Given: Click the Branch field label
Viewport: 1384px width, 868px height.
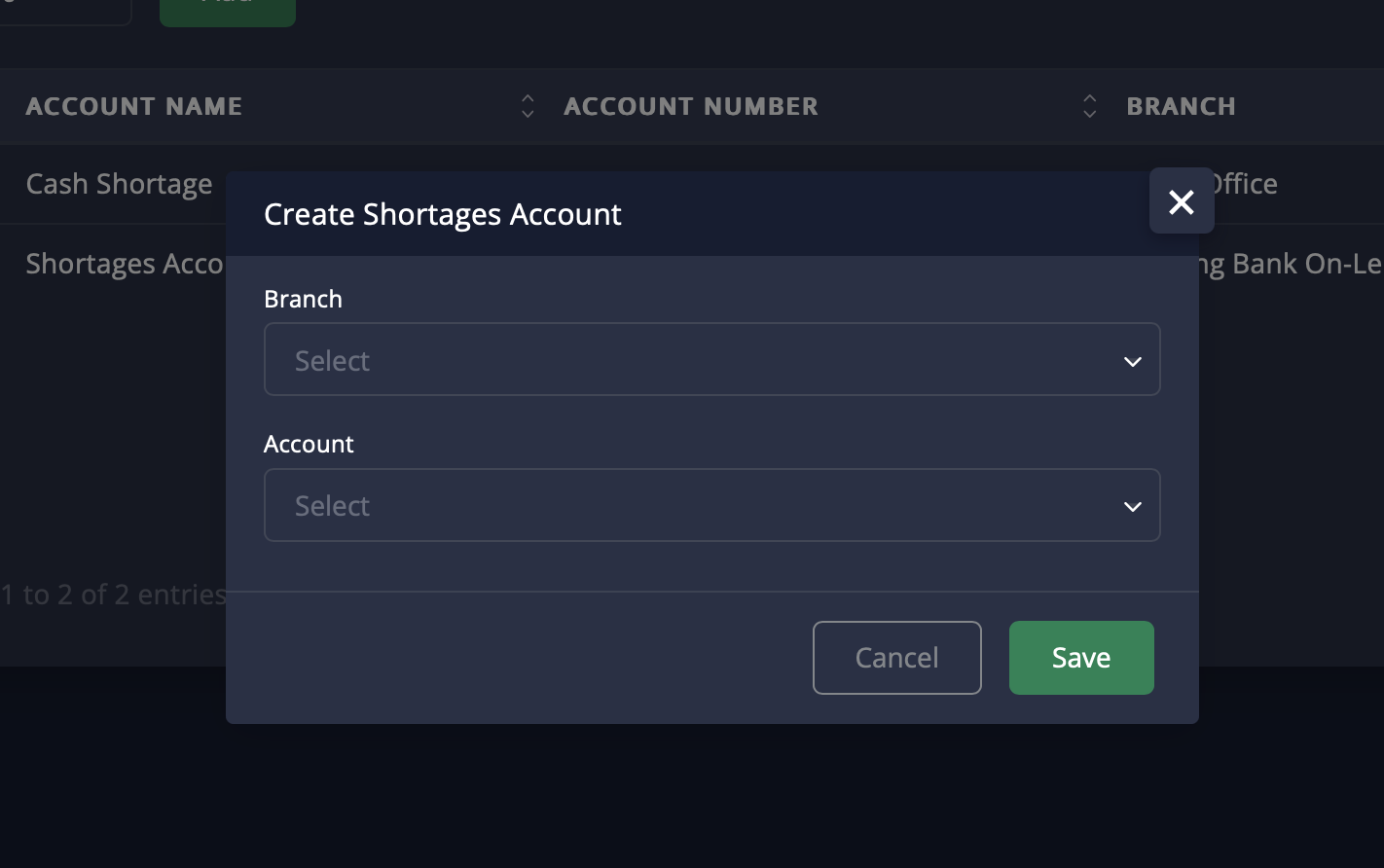Looking at the screenshot, I should [x=303, y=299].
